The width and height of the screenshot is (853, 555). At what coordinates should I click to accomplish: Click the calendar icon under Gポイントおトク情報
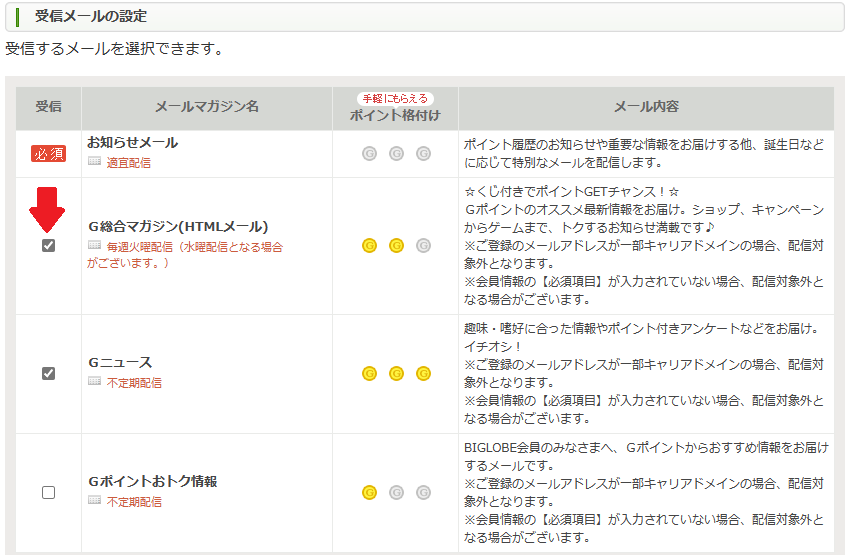95,501
